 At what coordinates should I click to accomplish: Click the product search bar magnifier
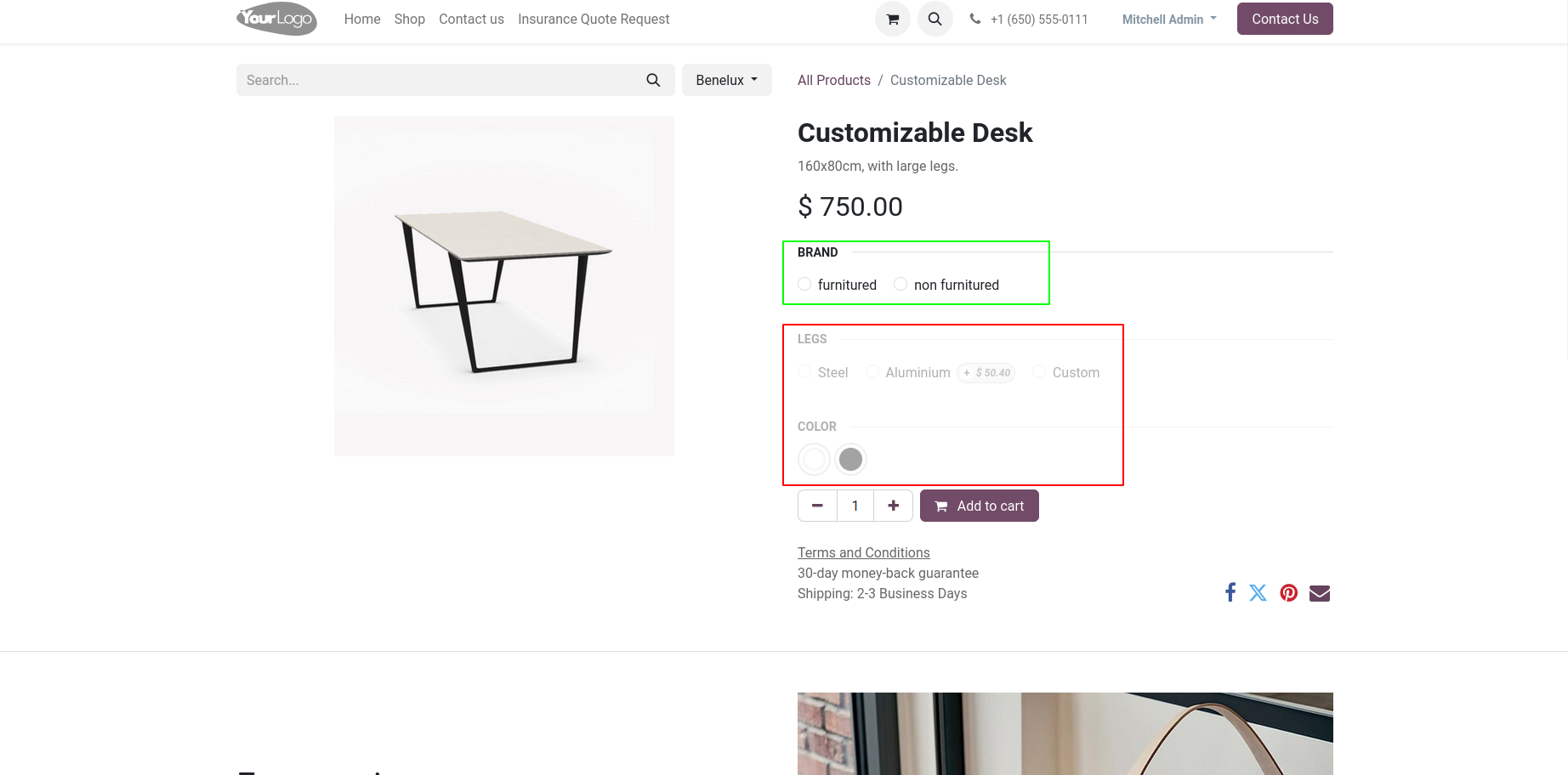(653, 80)
